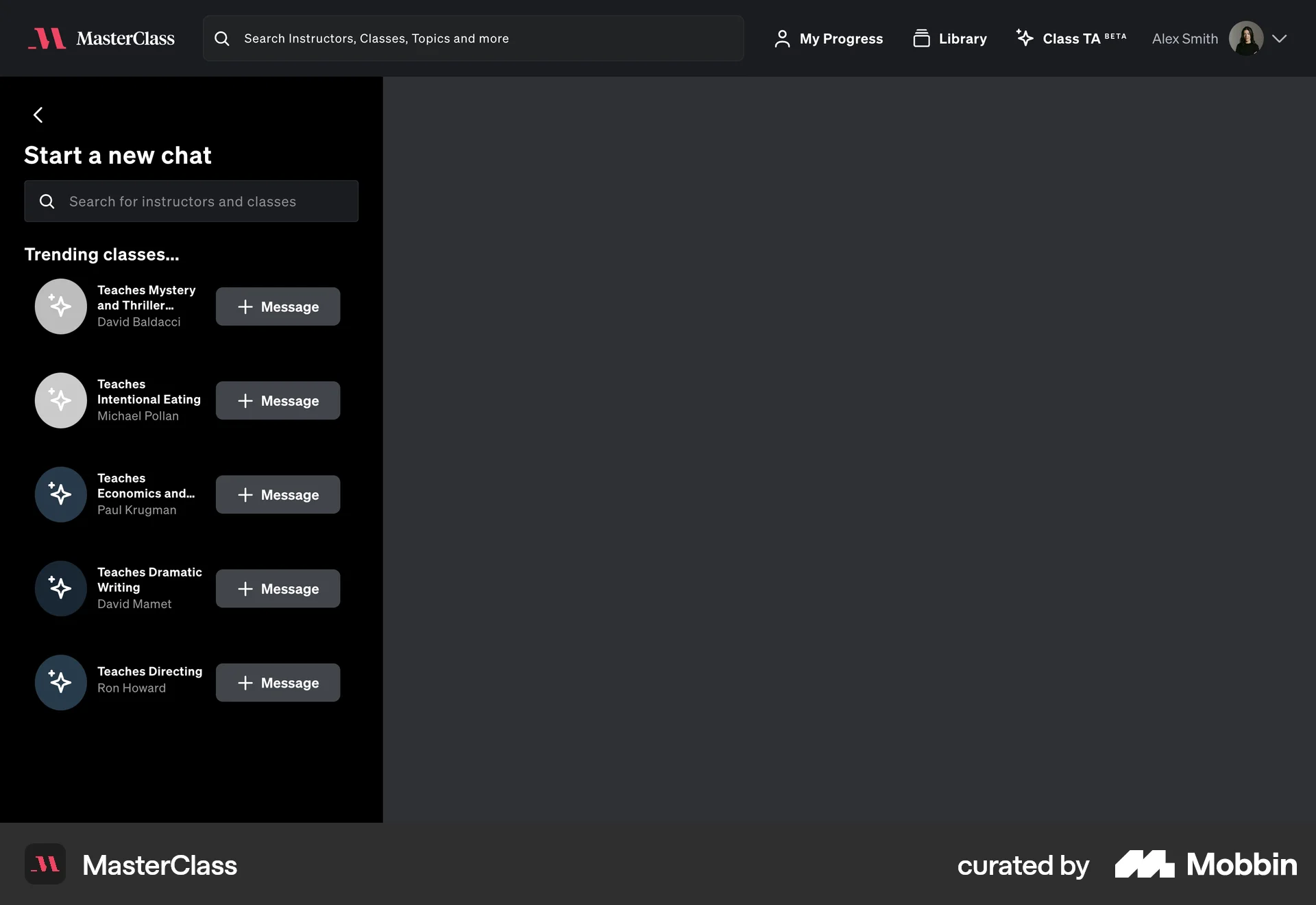
Task: Click the main search bar for Instructors and Classes
Action: (473, 38)
